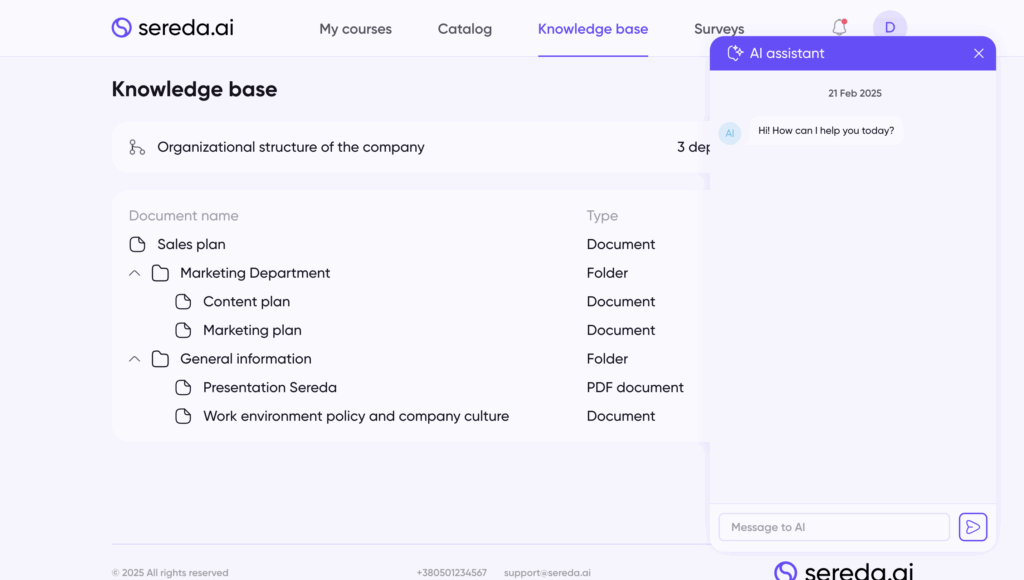Switch to the Catalog tab

[464, 29]
